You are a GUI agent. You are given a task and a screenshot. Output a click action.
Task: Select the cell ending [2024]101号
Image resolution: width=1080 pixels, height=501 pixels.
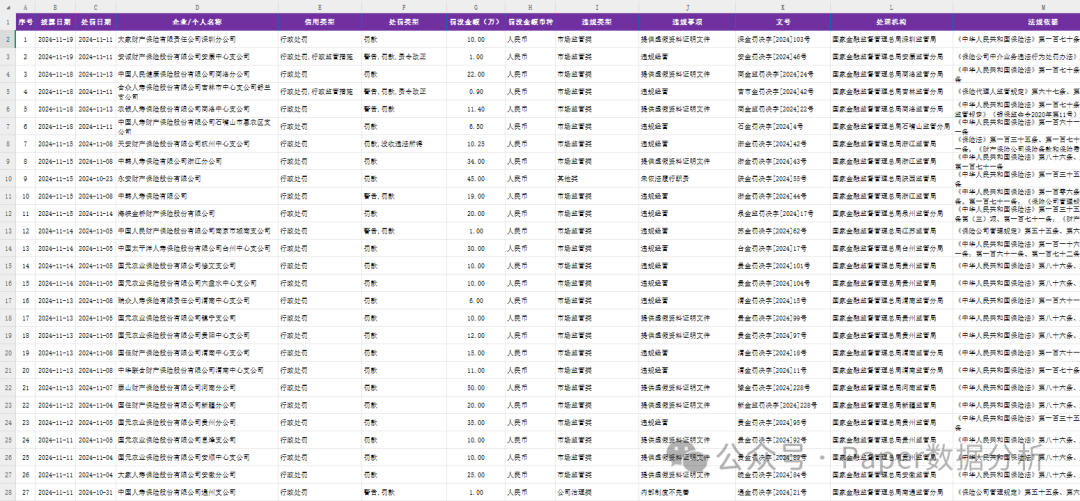[x=783, y=265]
